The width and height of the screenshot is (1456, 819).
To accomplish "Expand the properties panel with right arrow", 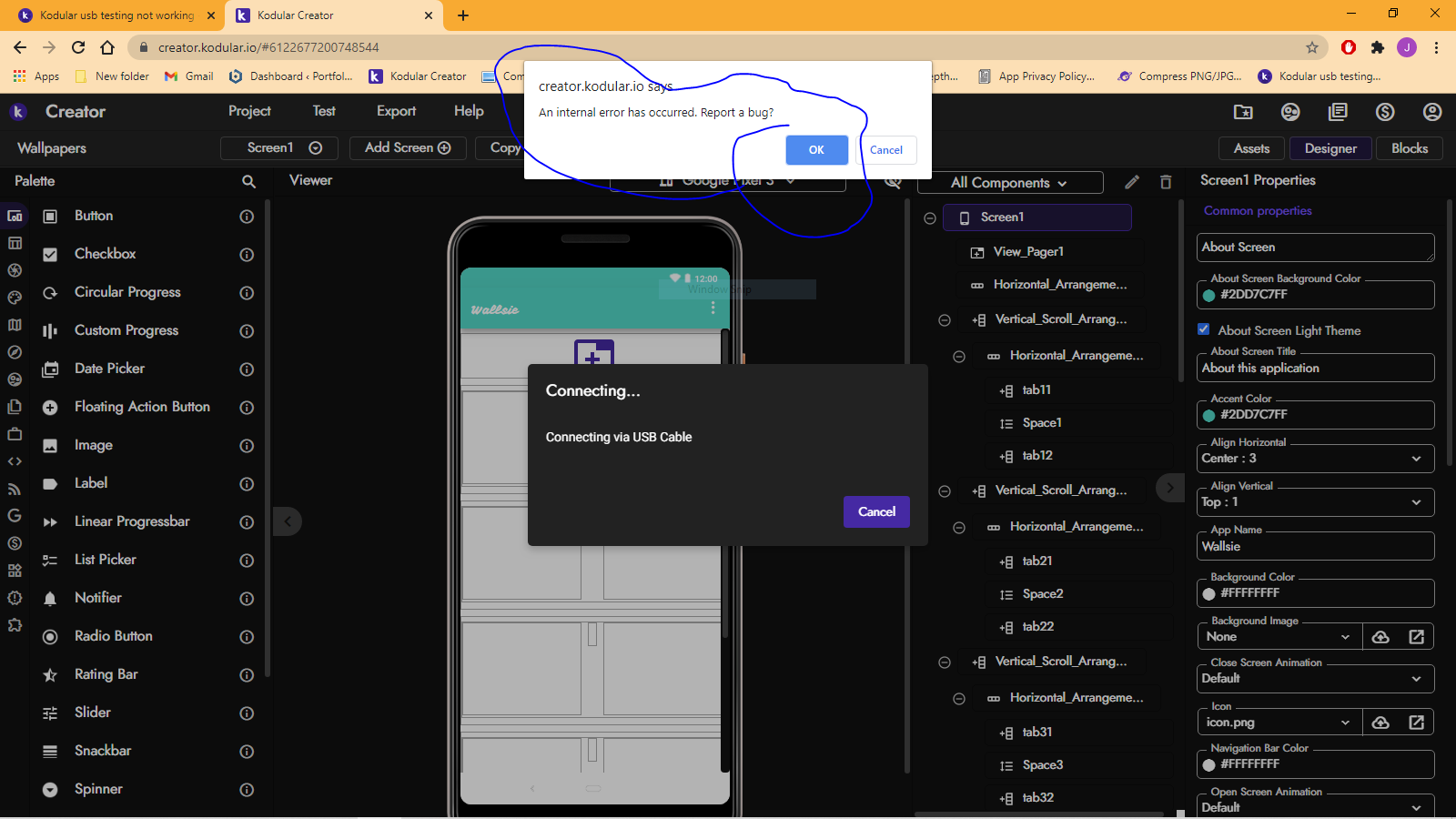I will tap(1170, 488).
